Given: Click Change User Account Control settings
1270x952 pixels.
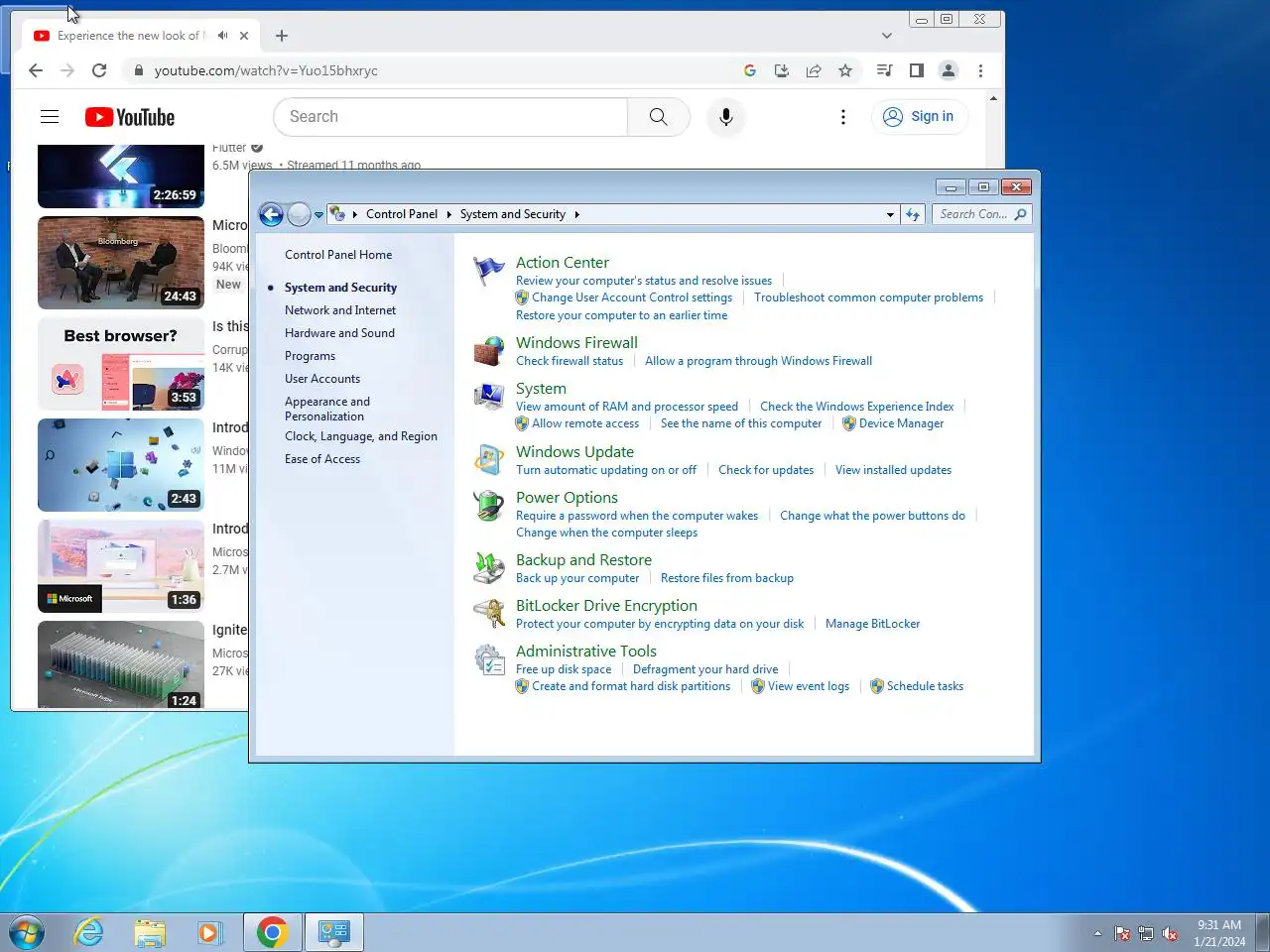Looking at the screenshot, I should (632, 297).
